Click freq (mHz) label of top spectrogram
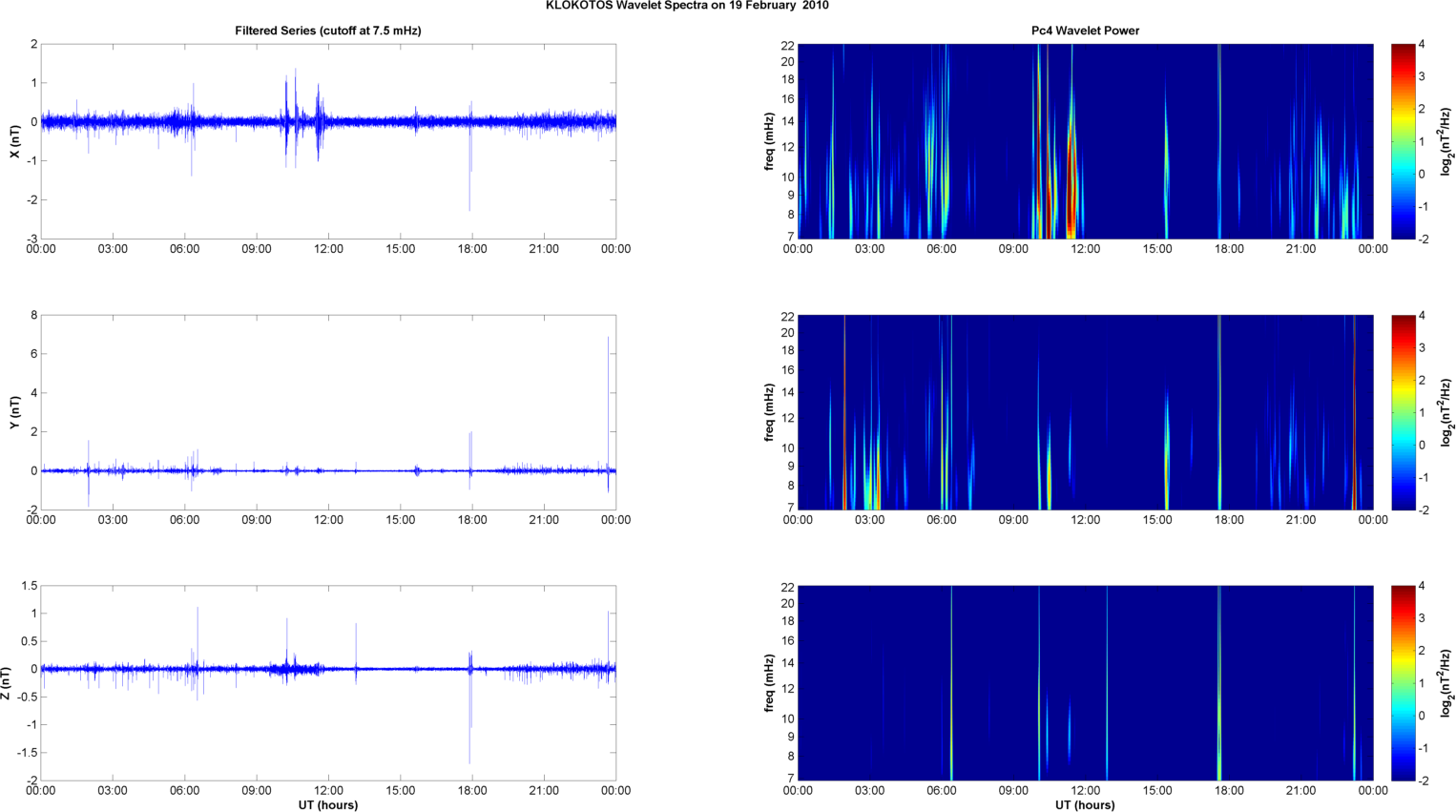The height and width of the screenshot is (812, 1456). (769, 141)
